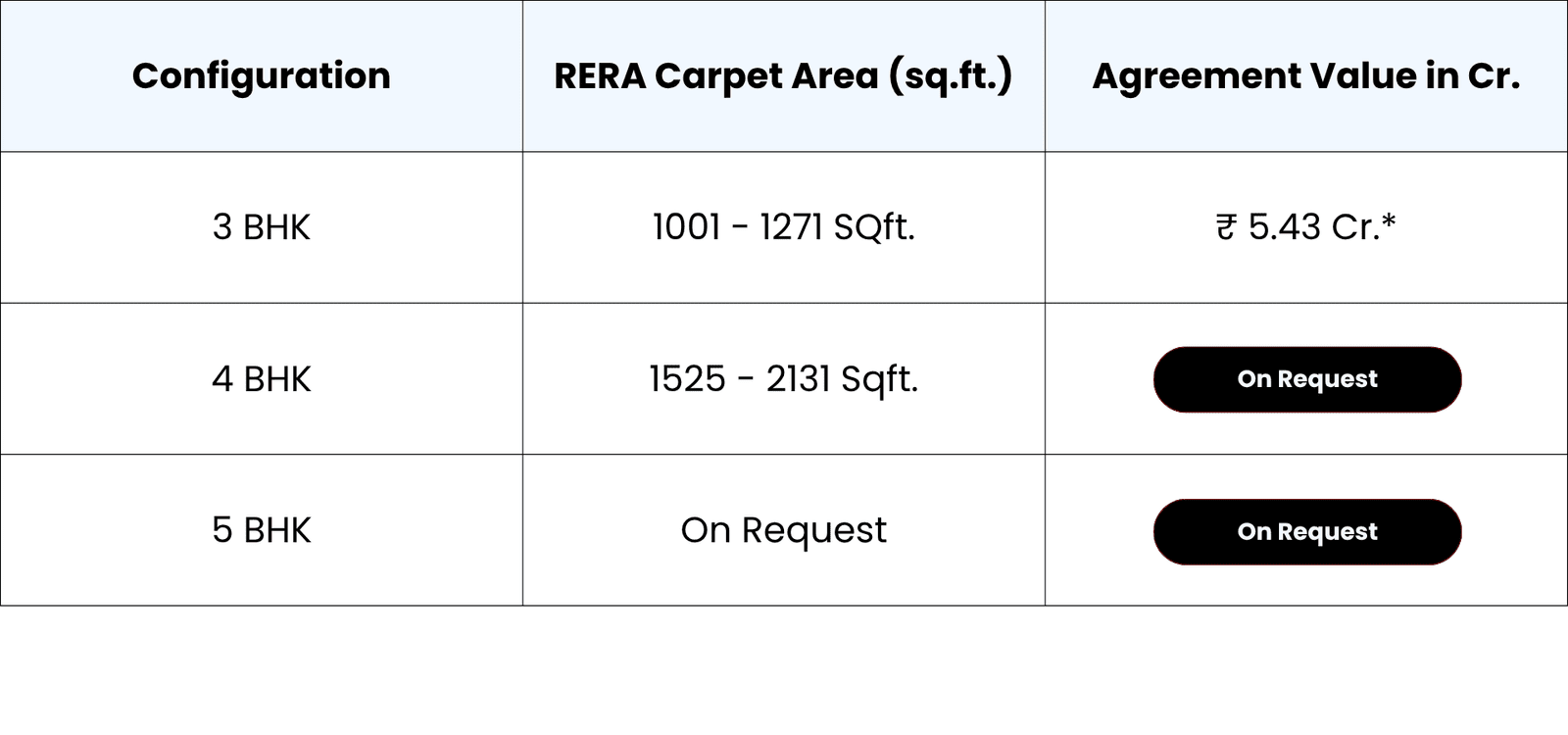
Task: Click the On Request button for 4 BHK
Action: (x=1306, y=379)
